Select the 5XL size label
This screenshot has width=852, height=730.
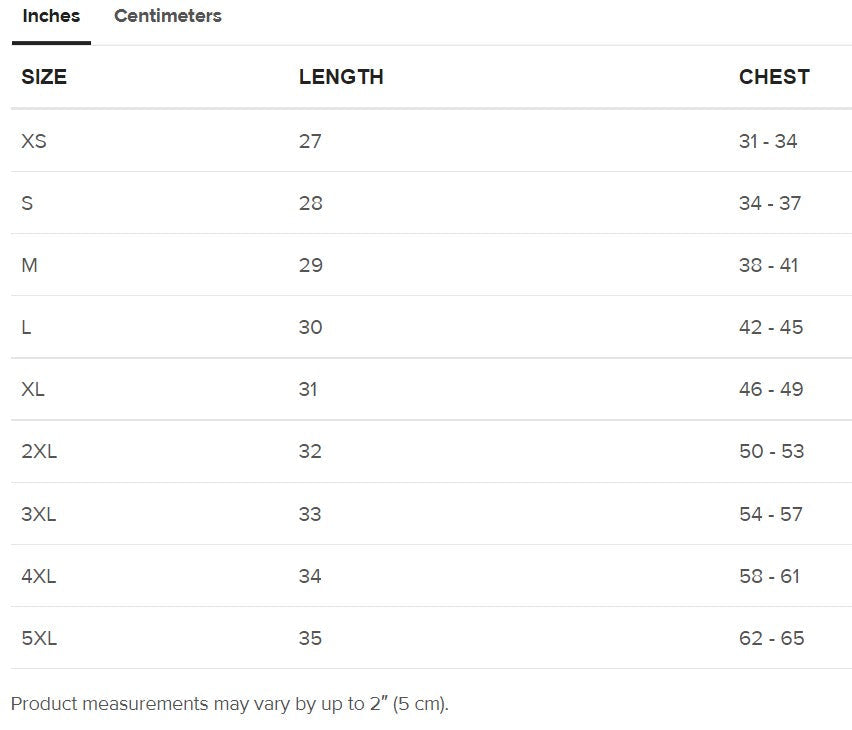[x=39, y=638]
